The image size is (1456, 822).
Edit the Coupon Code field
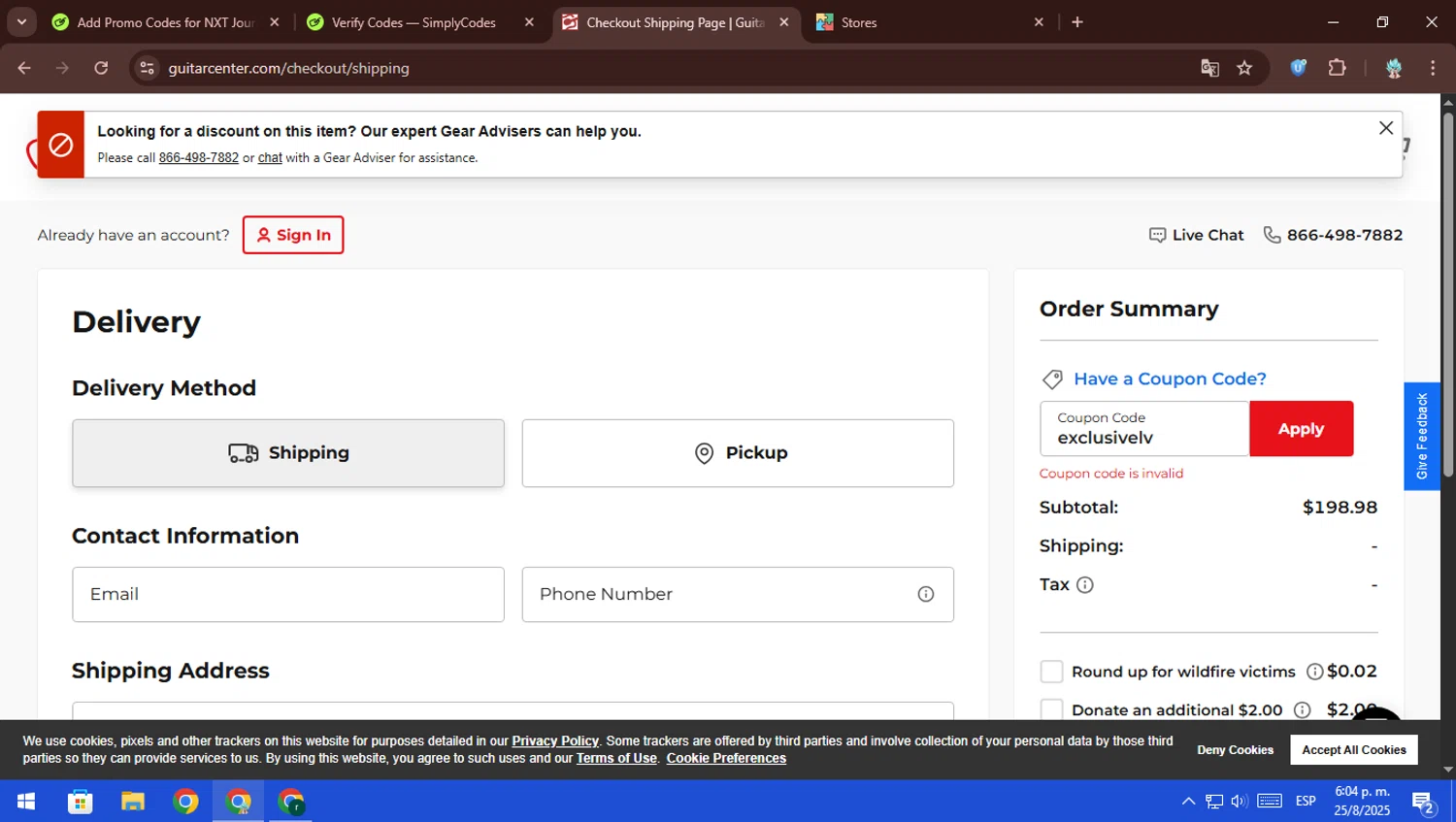(1144, 429)
